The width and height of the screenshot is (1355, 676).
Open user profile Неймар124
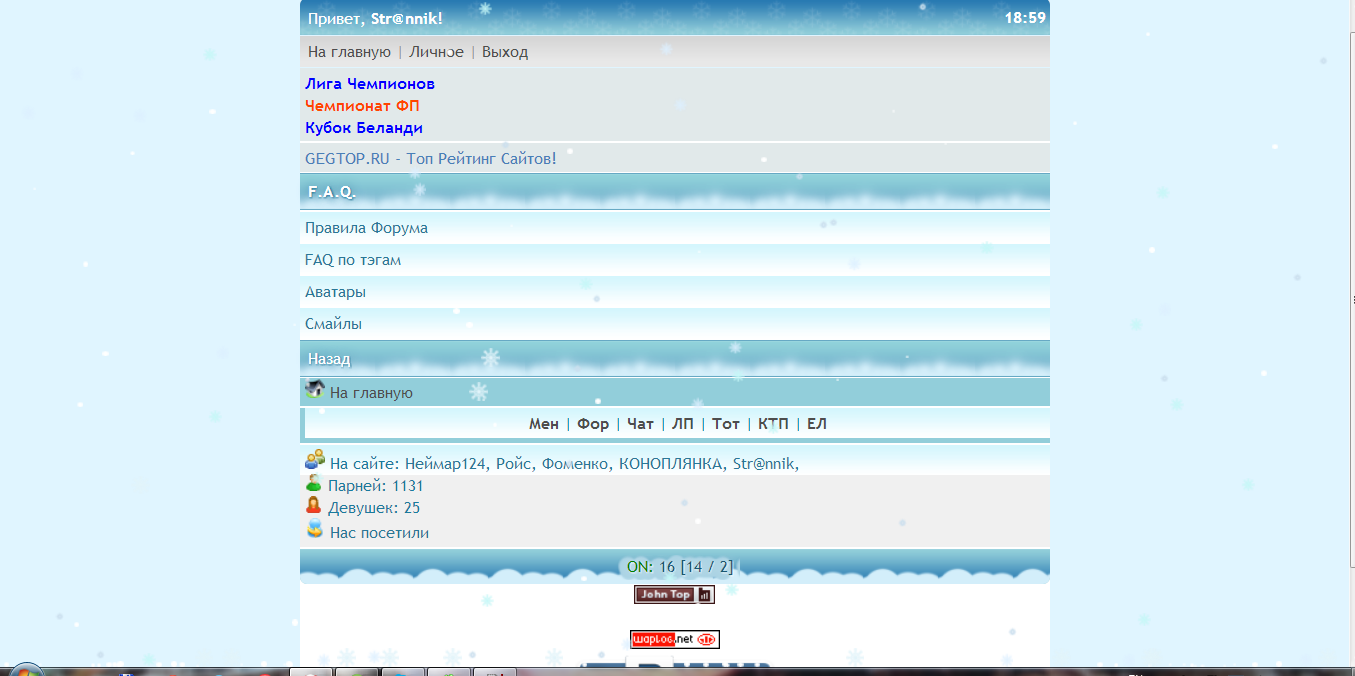pyautogui.click(x=446, y=464)
